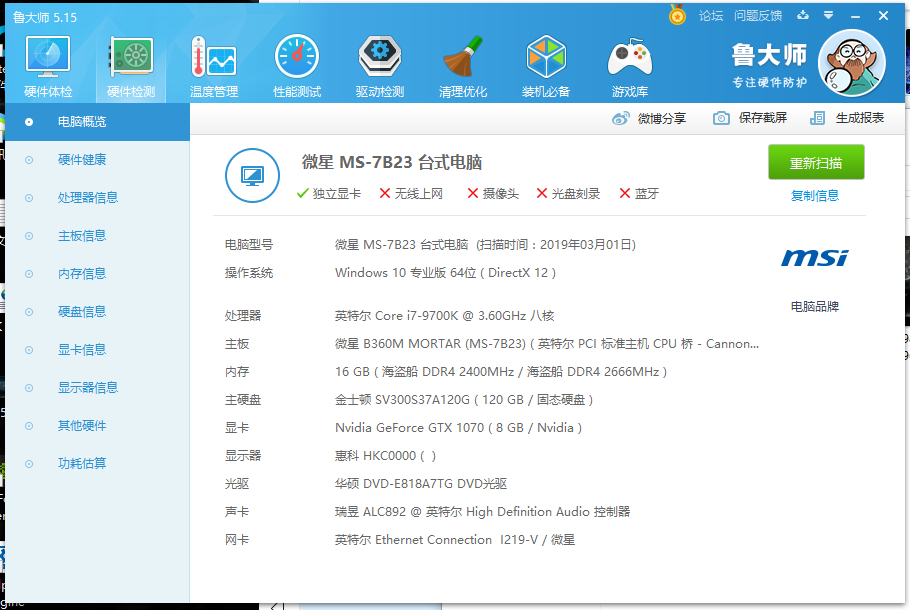Open the dropdown menu arrow in title bar

point(829,16)
